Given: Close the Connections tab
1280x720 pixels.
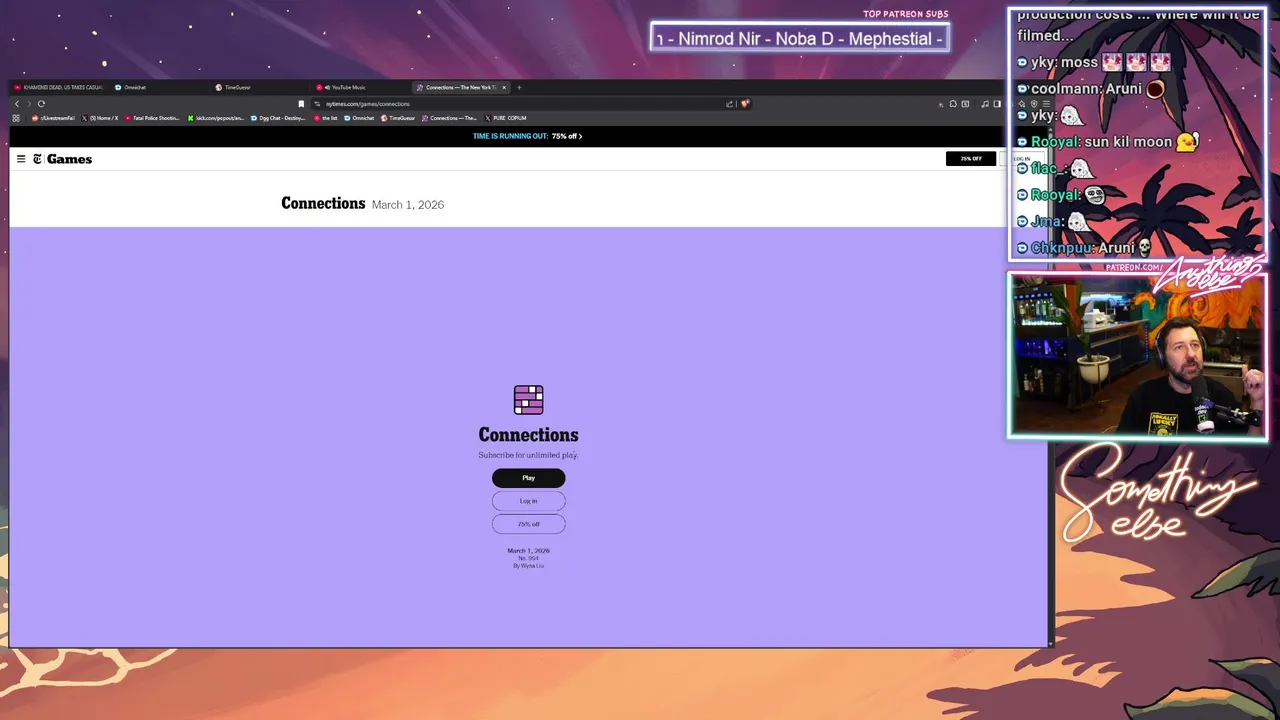Looking at the screenshot, I should pyautogui.click(x=504, y=87).
